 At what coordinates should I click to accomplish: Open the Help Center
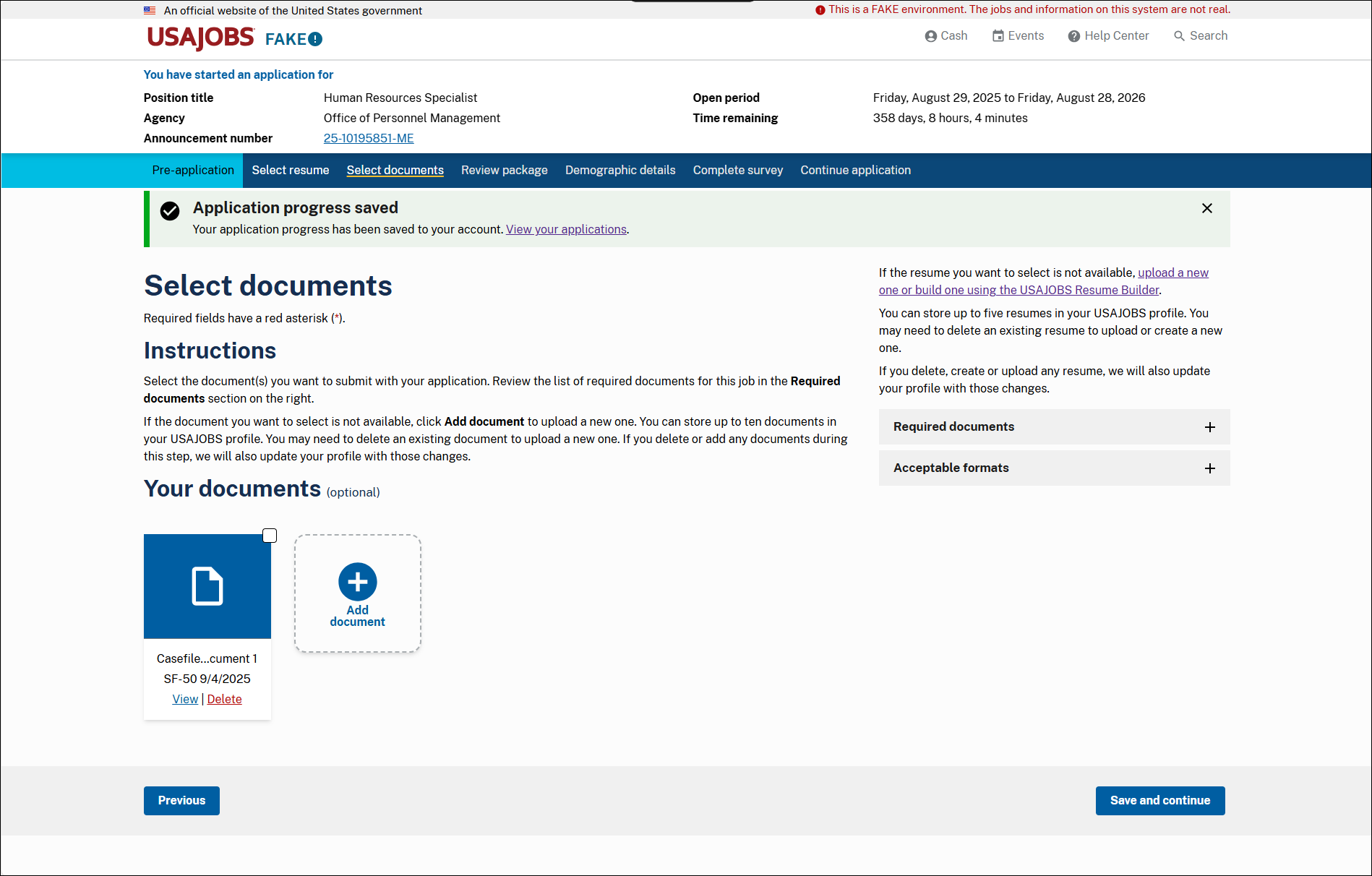[1108, 36]
